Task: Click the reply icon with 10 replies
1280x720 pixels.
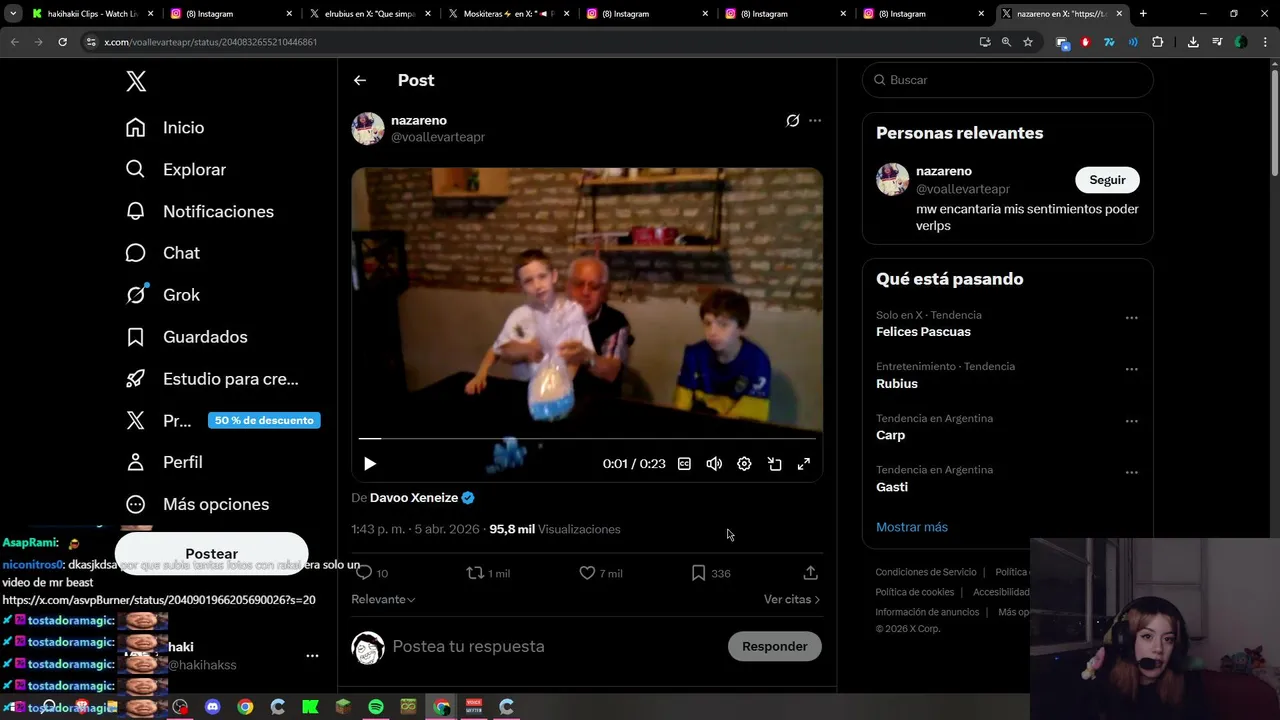Action: tap(372, 573)
